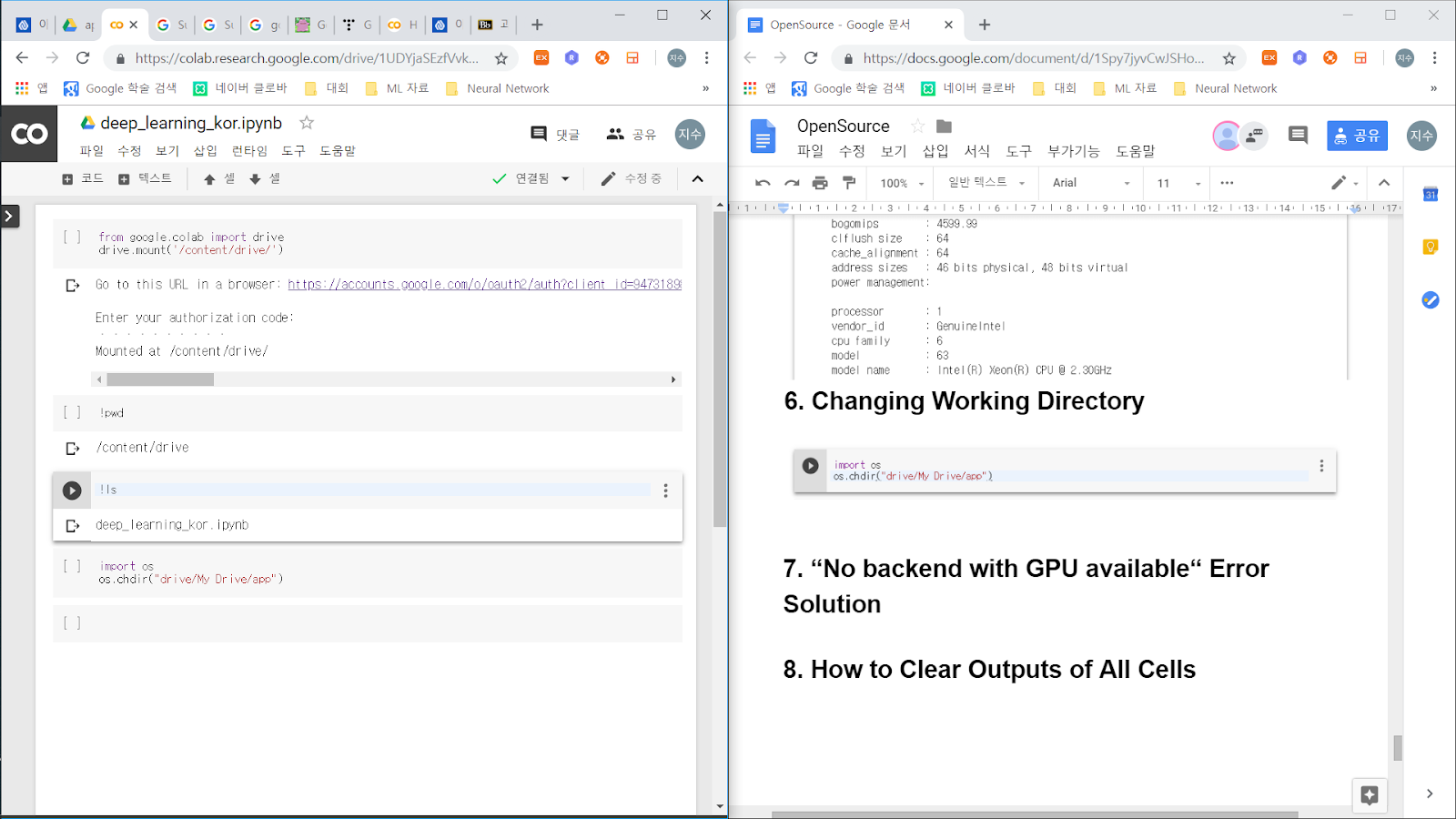This screenshot has width=1456, height=819.
Task: Select Docs paint format tool
Action: point(849,183)
